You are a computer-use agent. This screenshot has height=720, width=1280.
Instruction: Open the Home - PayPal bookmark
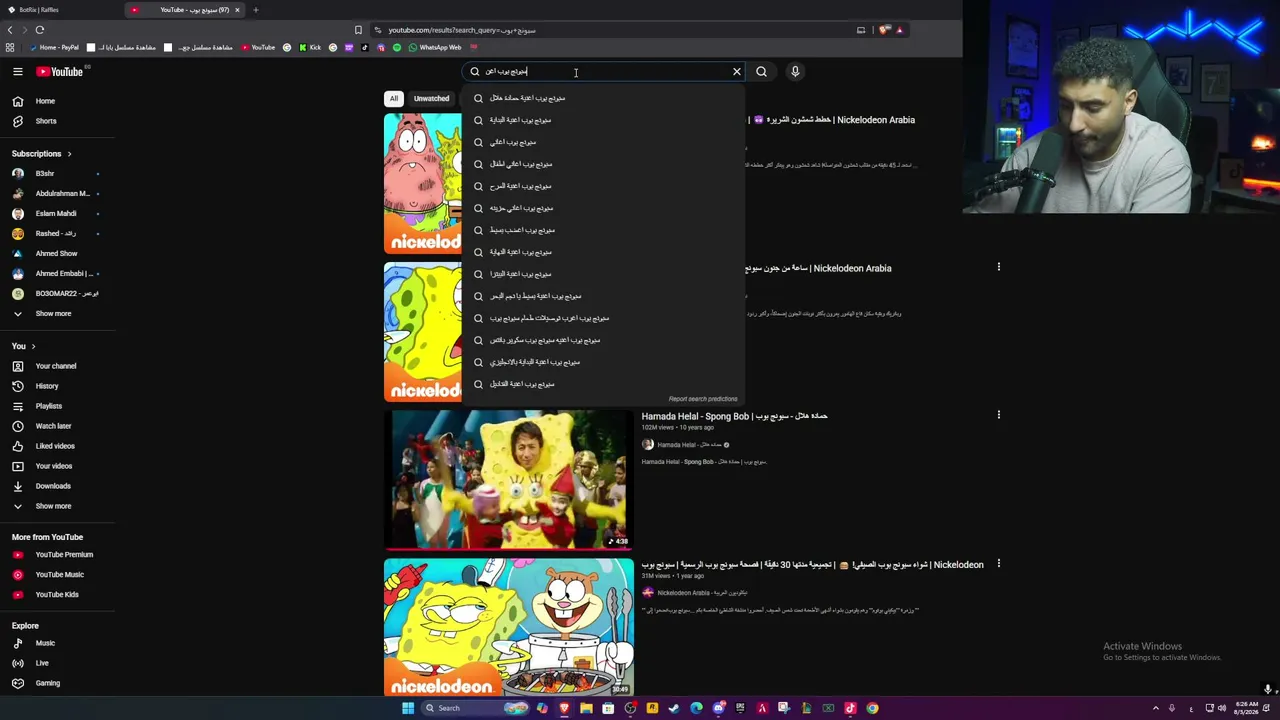coord(55,47)
